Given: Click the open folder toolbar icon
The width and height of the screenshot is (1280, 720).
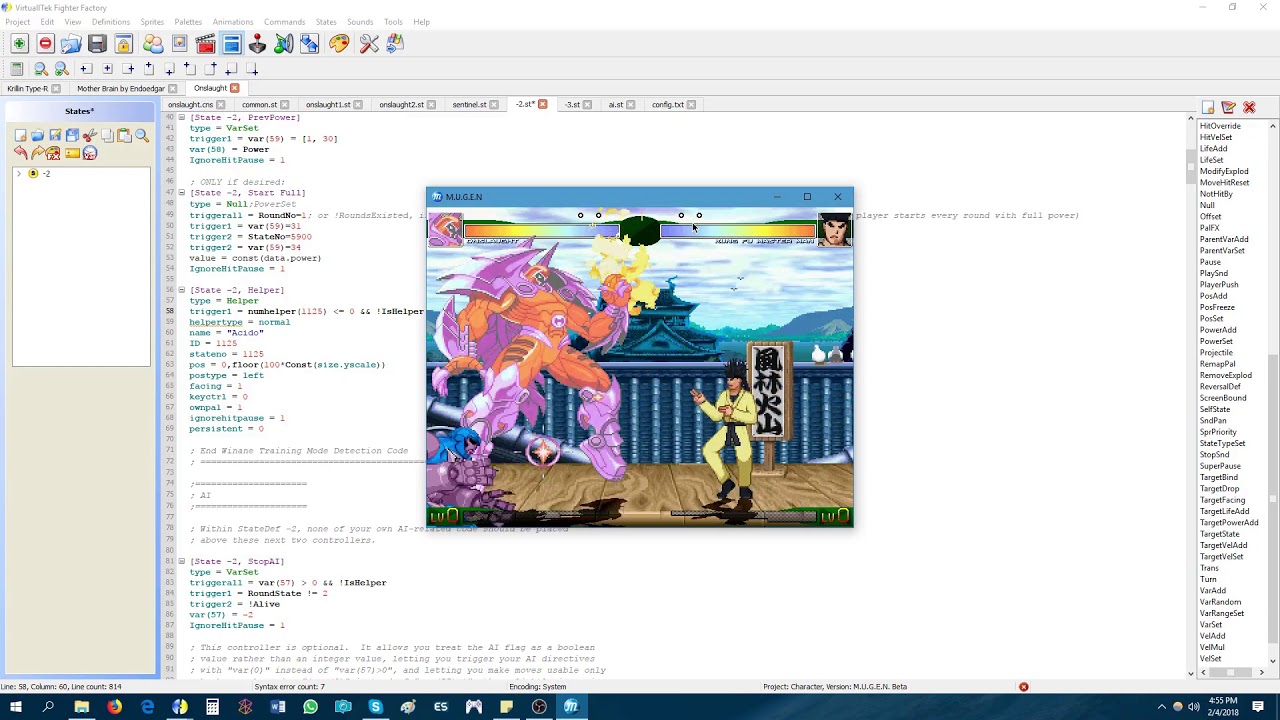Looking at the screenshot, I should [x=70, y=43].
